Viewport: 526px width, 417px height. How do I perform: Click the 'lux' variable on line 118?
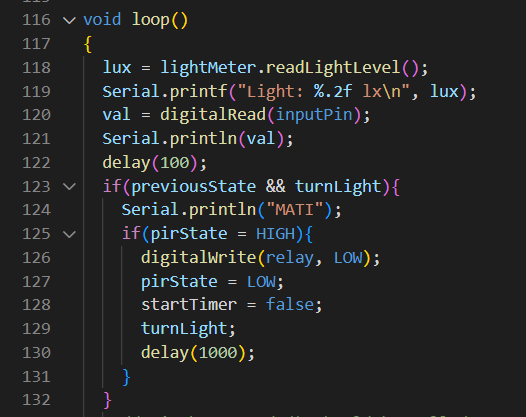coord(117,67)
